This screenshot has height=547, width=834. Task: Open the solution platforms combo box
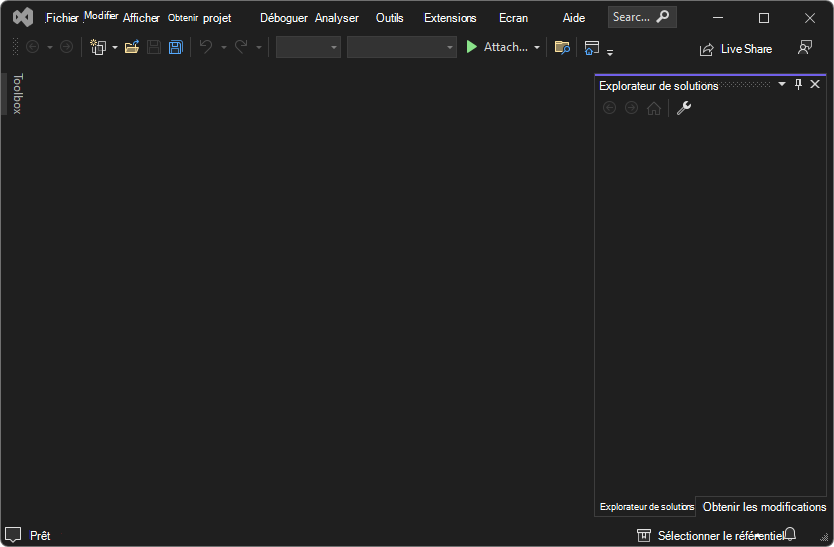click(402, 47)
